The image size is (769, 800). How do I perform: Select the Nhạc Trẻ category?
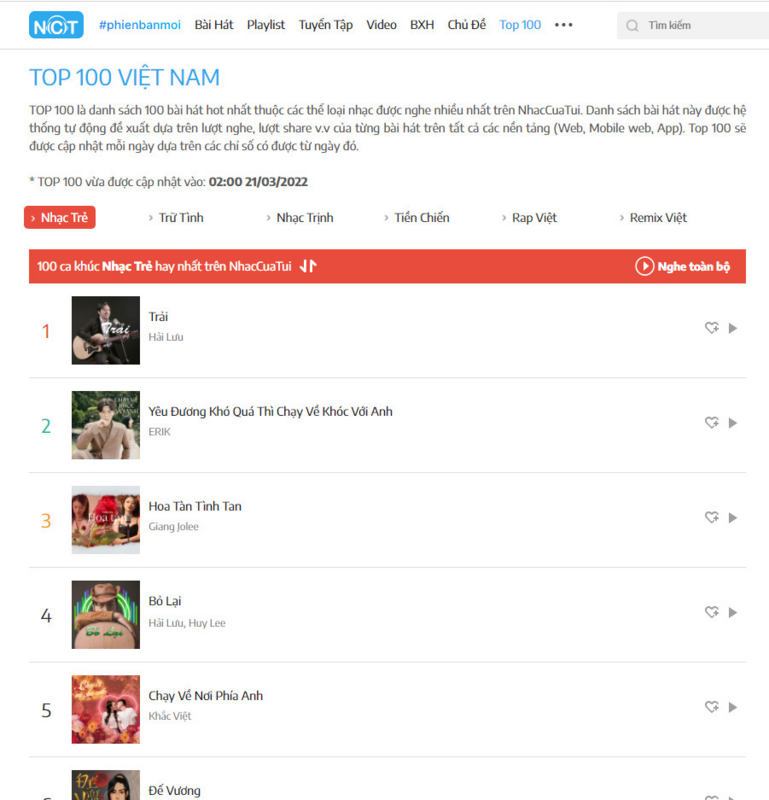click(60, 218)
